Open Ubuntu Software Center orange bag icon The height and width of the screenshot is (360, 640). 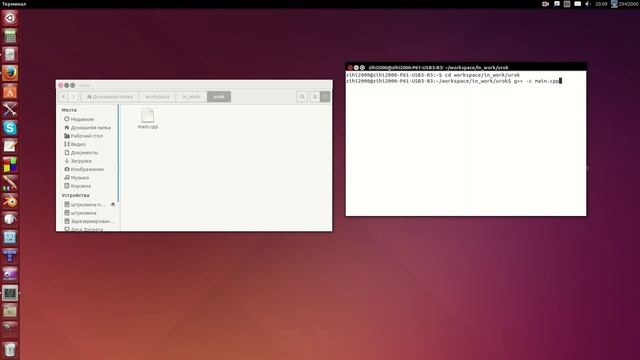10,91
